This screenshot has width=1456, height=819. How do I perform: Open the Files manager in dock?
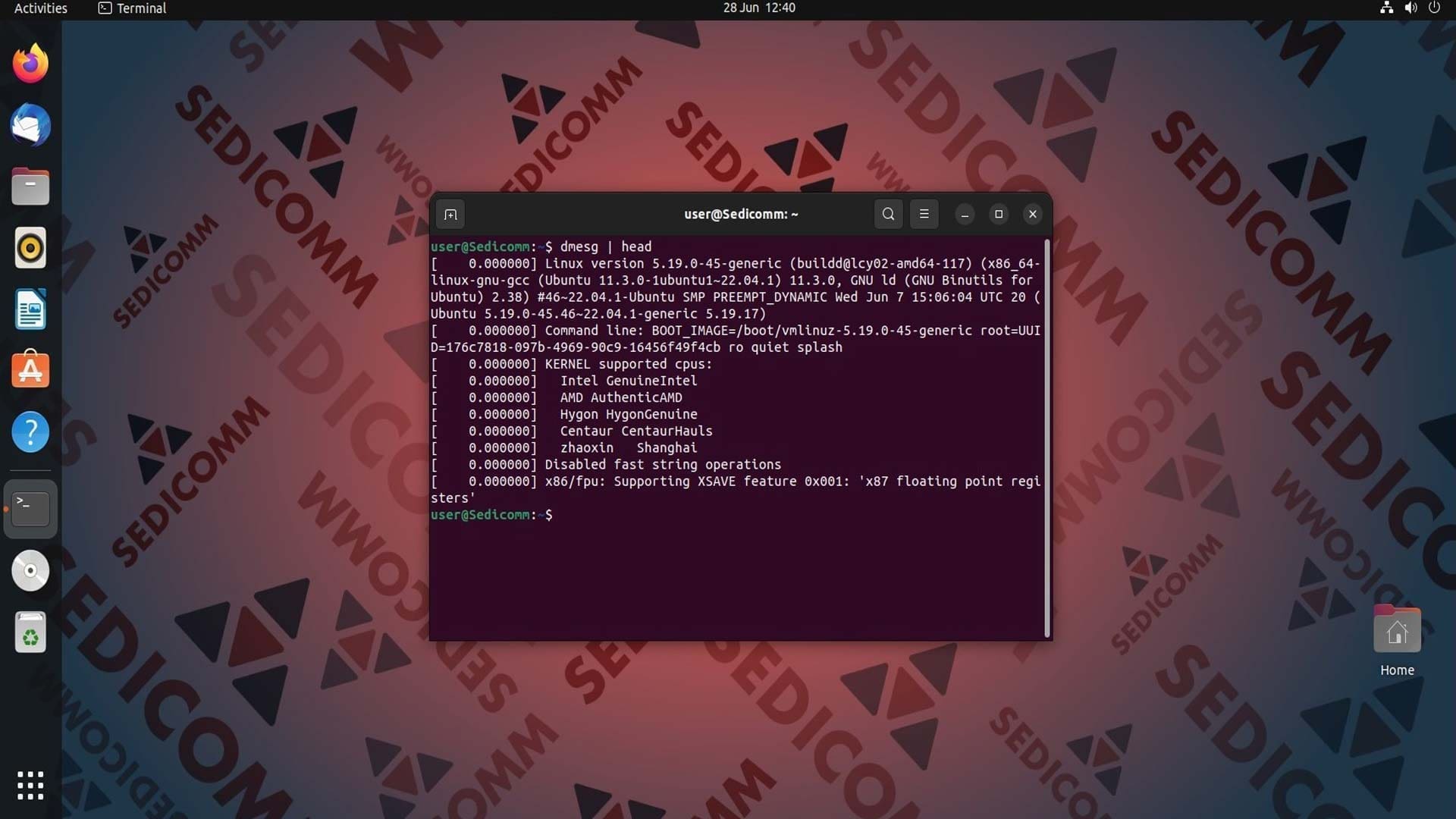30,187
